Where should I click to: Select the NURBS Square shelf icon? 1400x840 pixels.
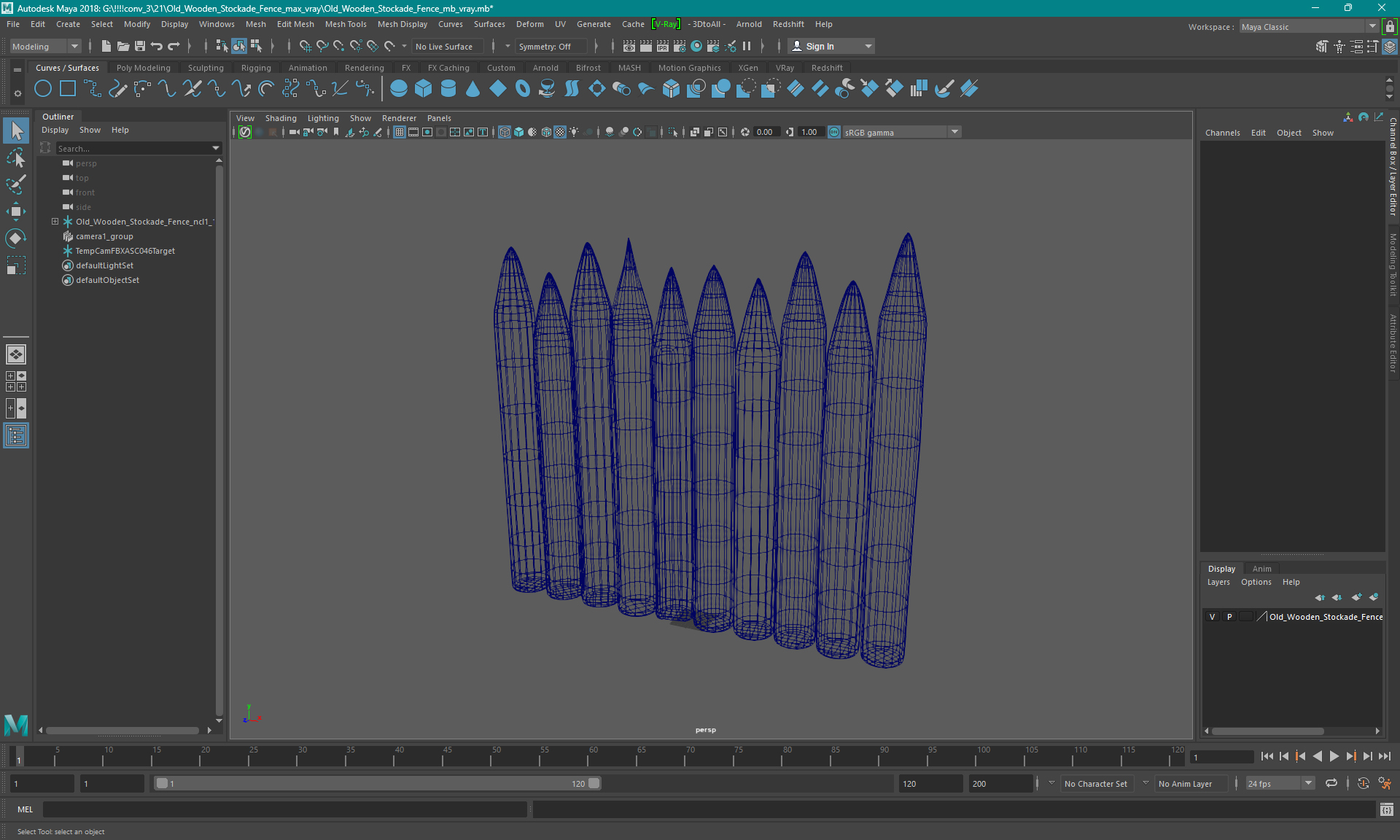pyautogui.click(x=68, y=89)
